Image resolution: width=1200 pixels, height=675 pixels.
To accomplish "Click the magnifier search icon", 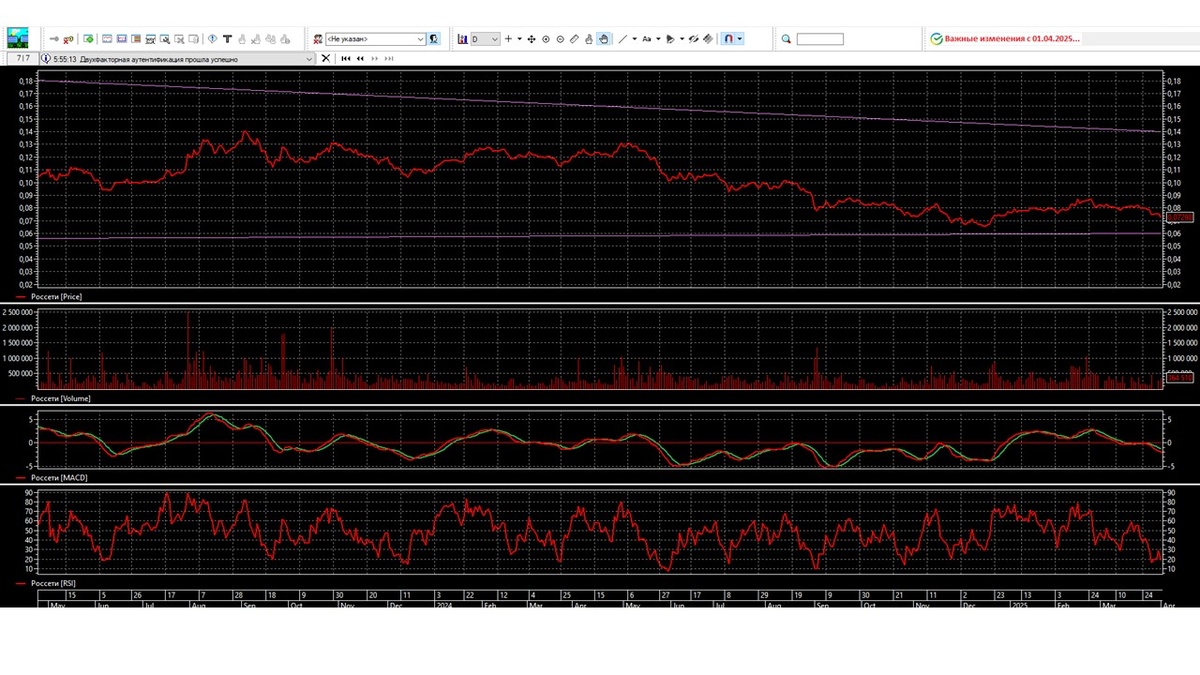I will [786, 39].
